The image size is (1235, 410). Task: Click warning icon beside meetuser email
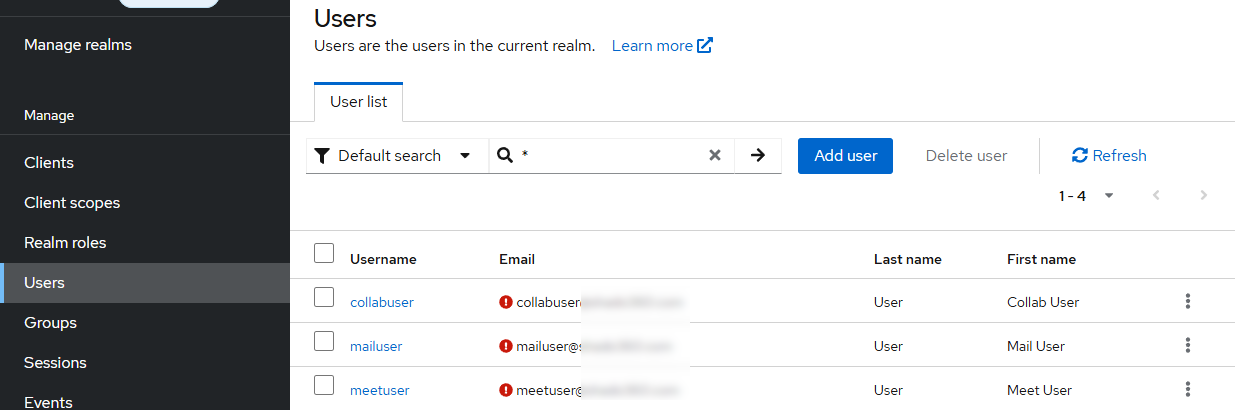coord(505,390)
